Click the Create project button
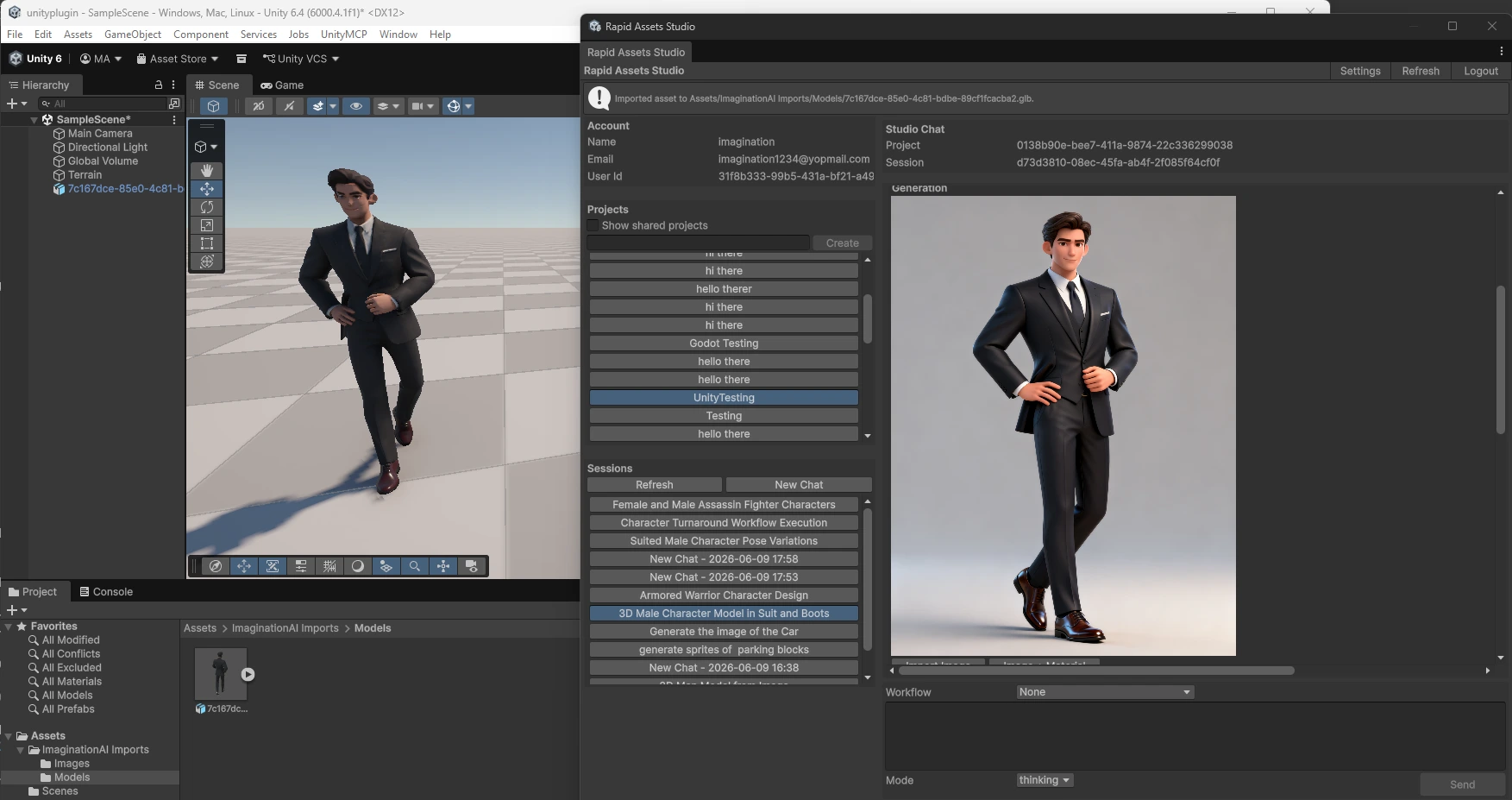The width and height of the screenshot is (1512, 800). [x=843, y=243]
